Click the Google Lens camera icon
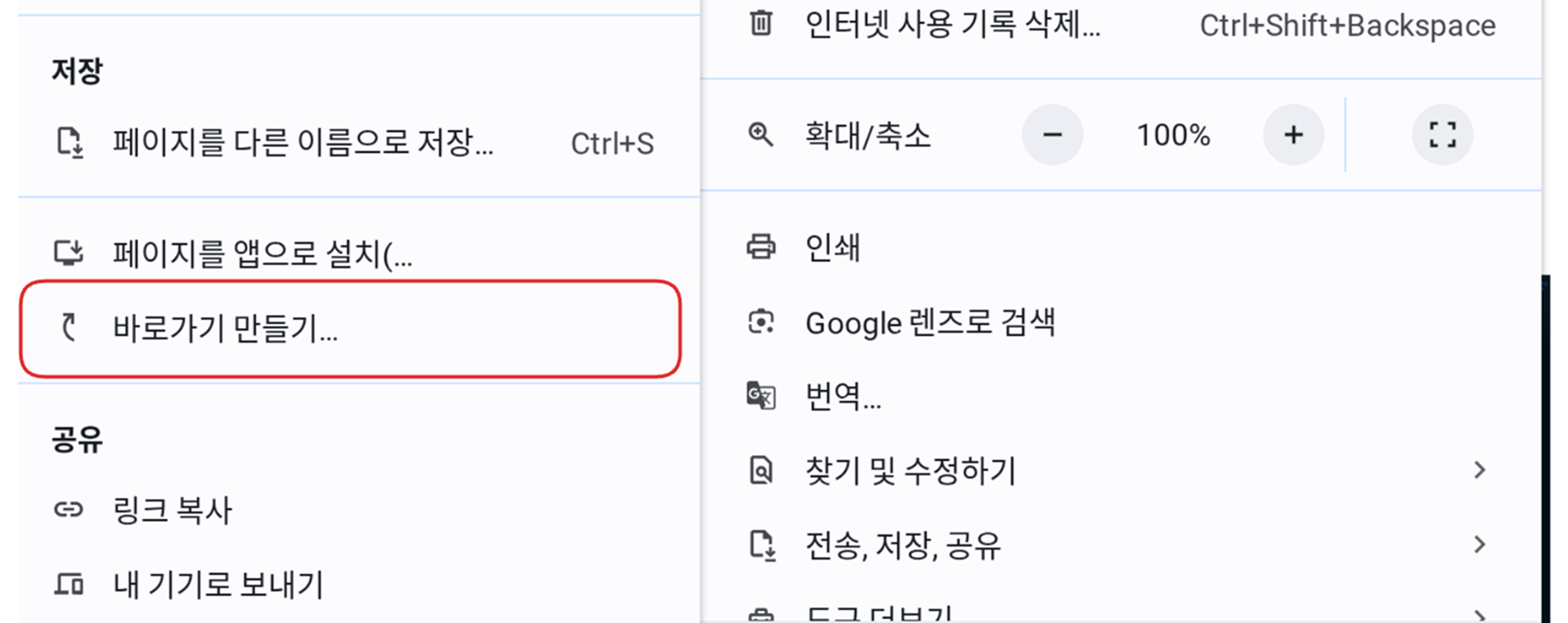The width and height of the screenshot is (1568, 623). point(761,322)
